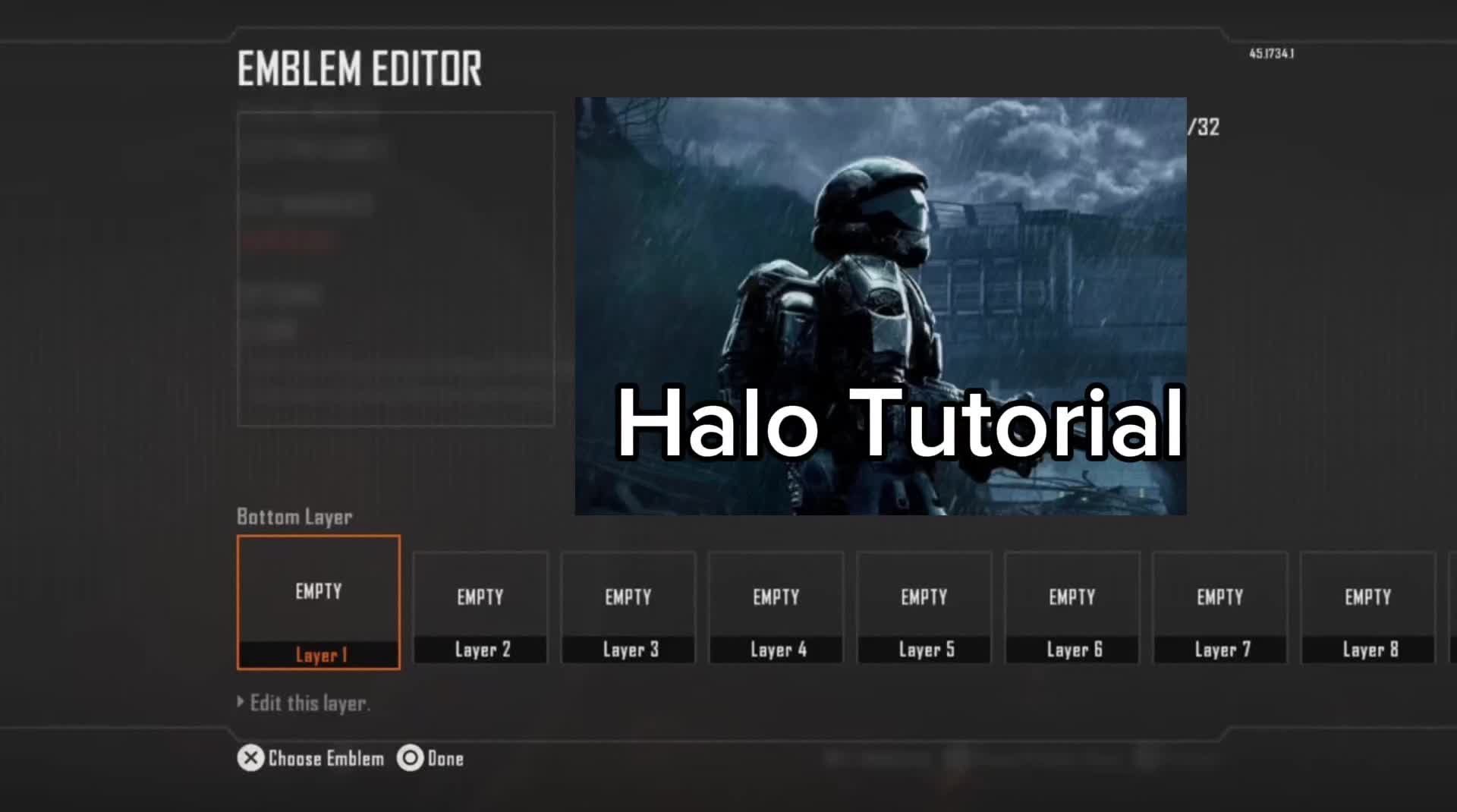1457x812 pixels.
Task: Click the Done label
Action: pyautogui.click(x=445, y=759)
